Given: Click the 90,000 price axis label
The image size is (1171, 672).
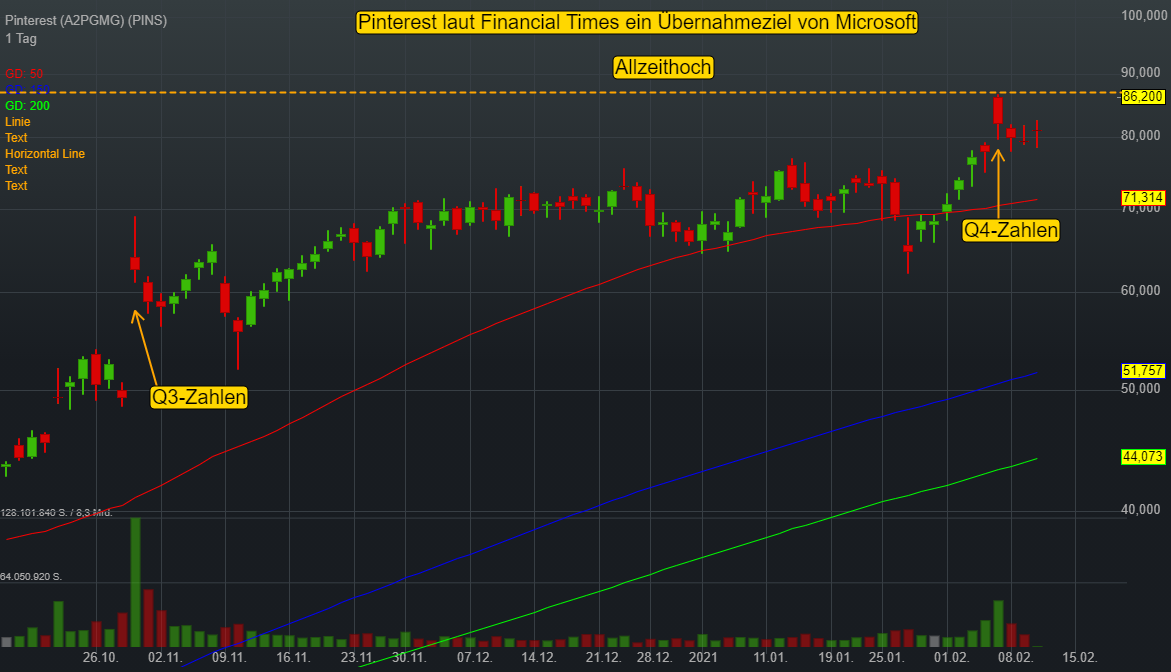Looking at the screenshot, I should point(1141,72).
